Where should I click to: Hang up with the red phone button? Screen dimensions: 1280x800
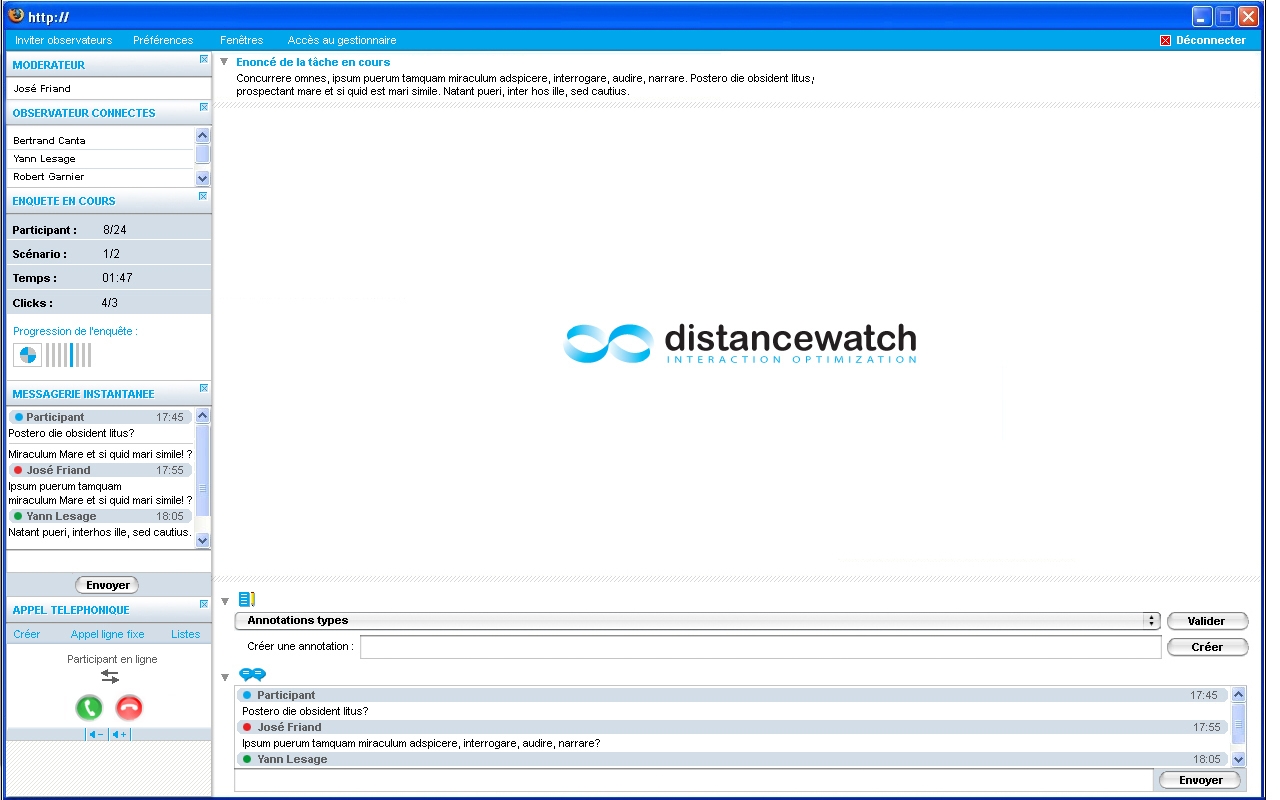click(x=129, y=708)
